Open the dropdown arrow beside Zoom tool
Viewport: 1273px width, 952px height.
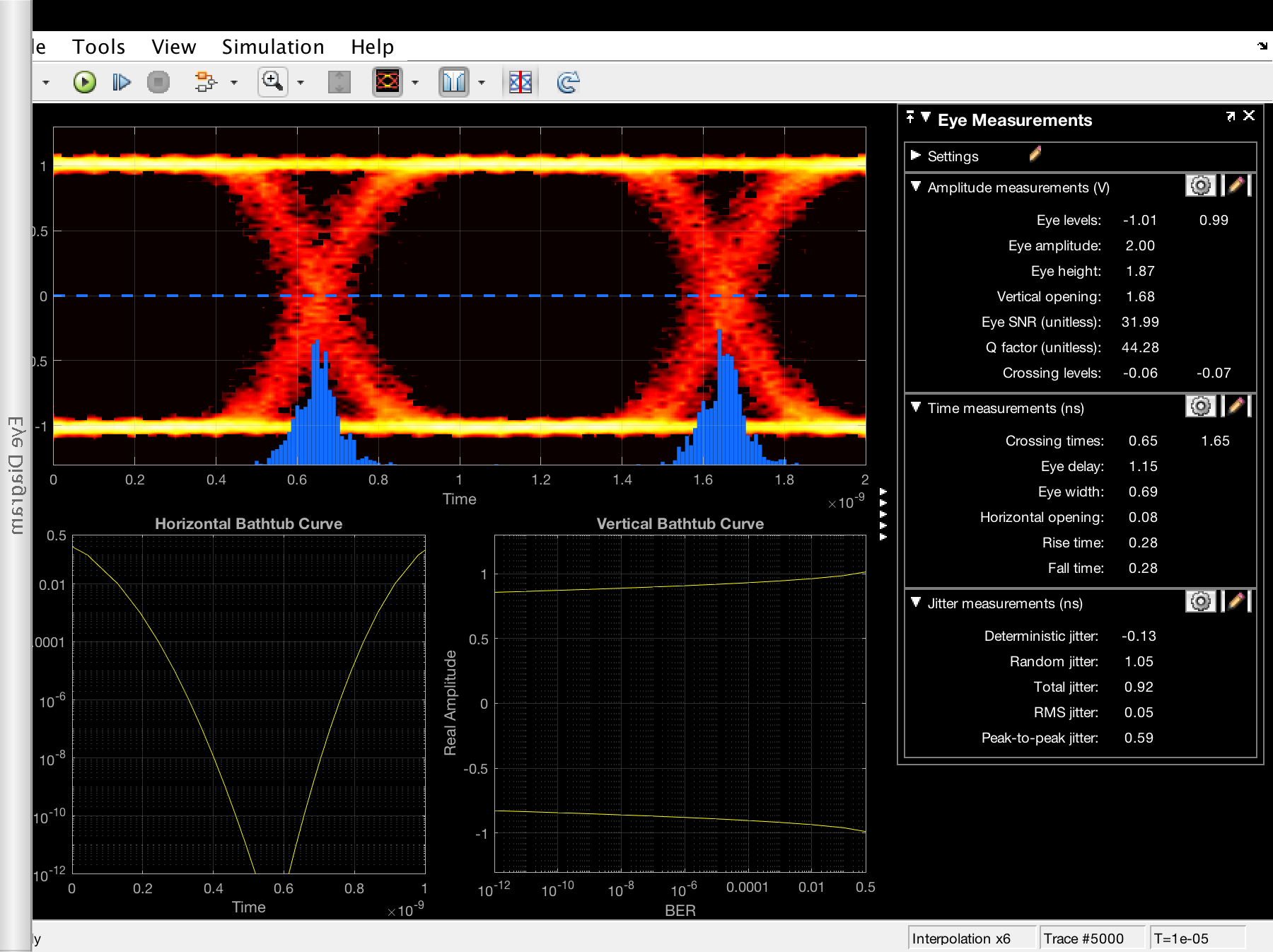pyautogui.click(x=301, y=83)
